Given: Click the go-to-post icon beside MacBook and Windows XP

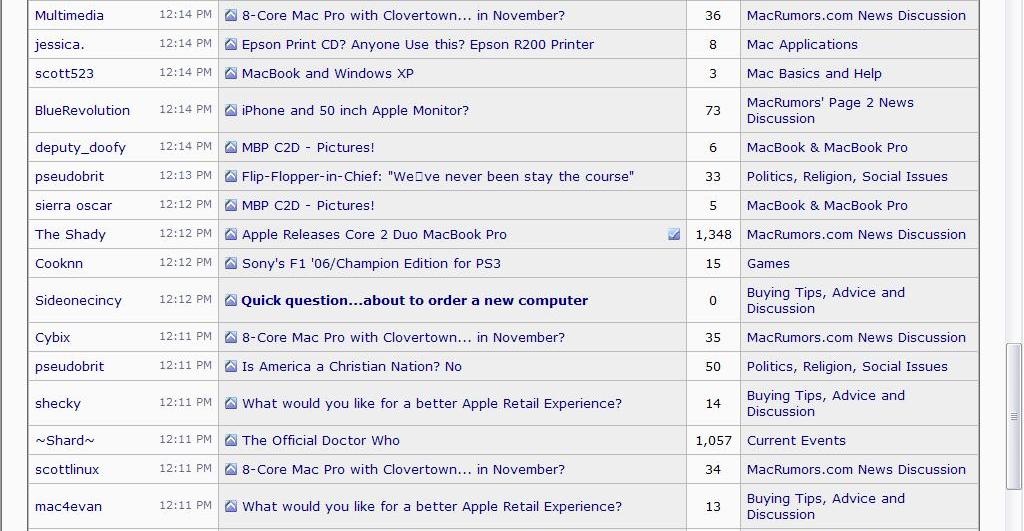Looking at the screenshot, I should click(x=231, y=73).
